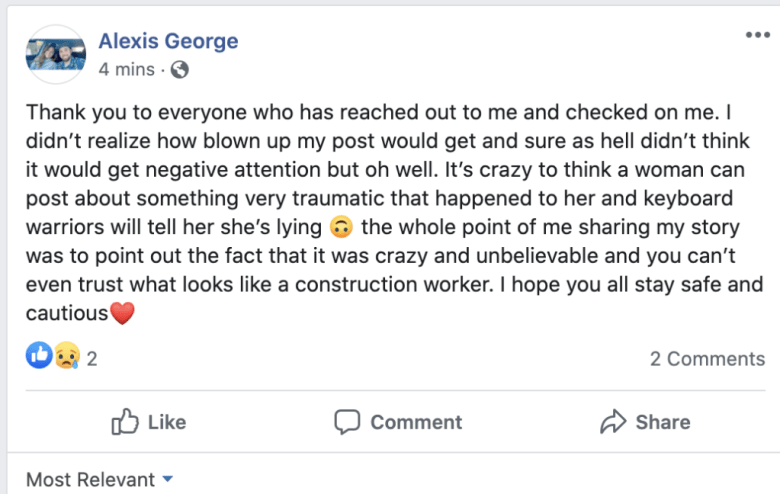Click the blue thumbs-up reaction icon
780x494 pixels.
pos(39,356)
